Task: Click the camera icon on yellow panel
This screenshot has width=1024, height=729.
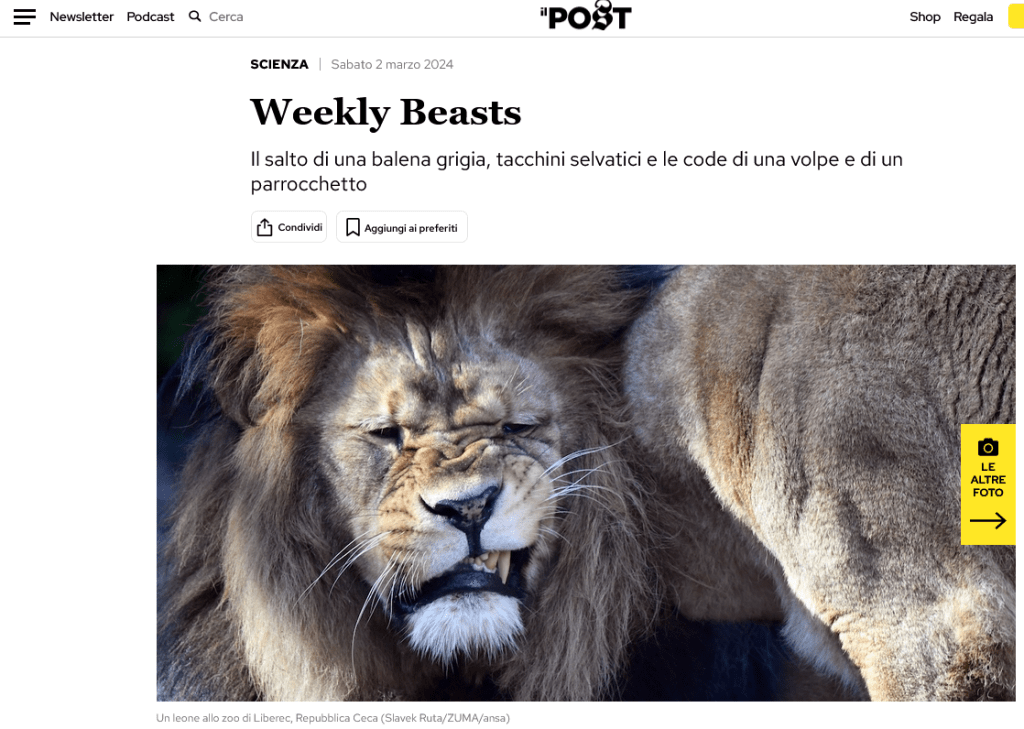Action: coord(987,447)
